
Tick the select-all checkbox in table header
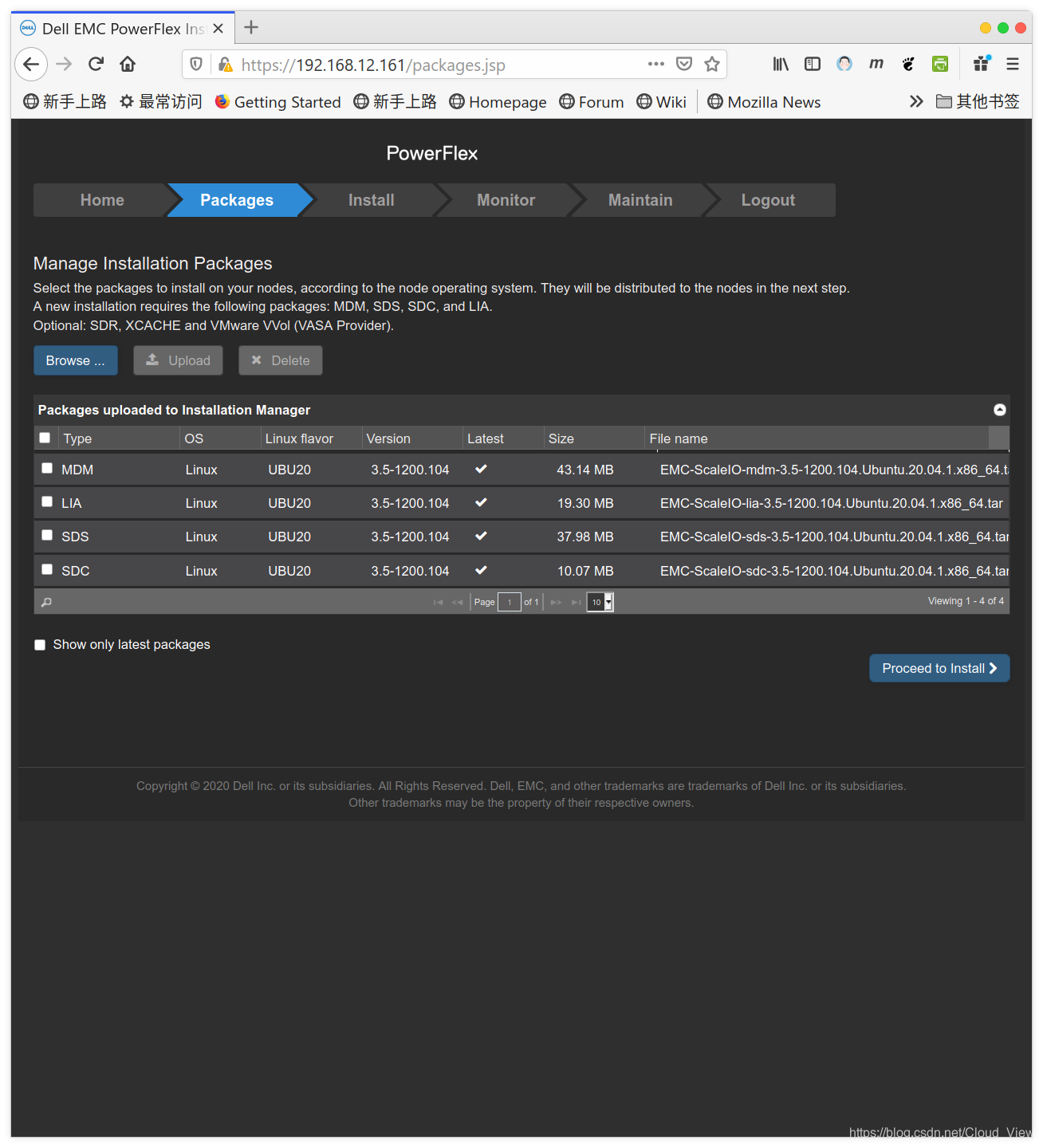45,438
